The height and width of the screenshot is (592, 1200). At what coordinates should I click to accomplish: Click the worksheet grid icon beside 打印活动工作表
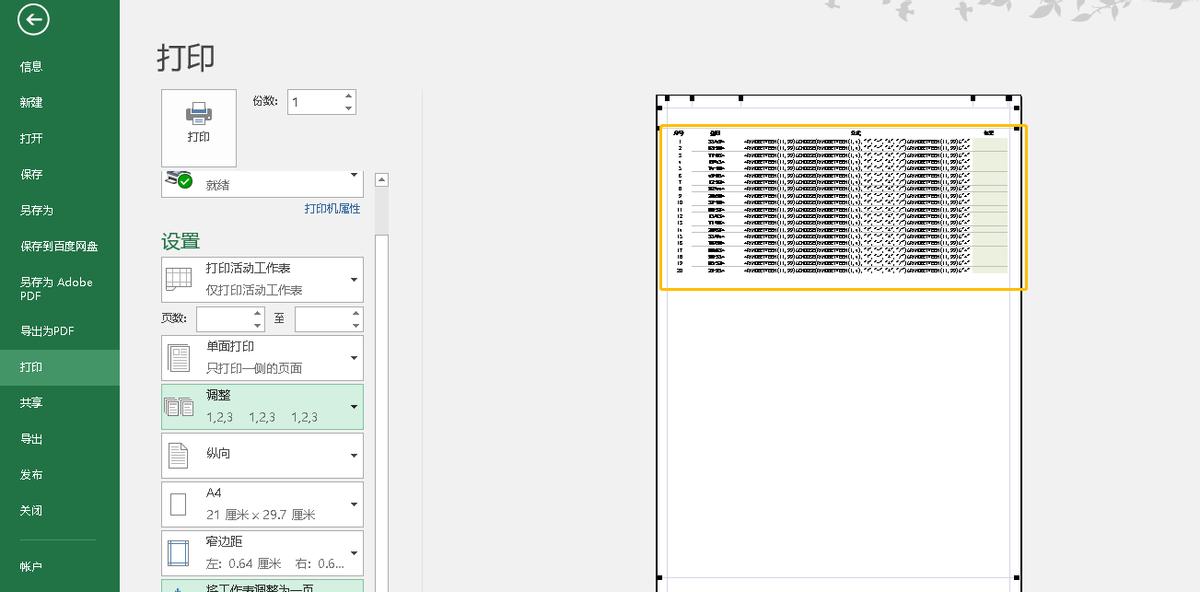[x=178, y=279]
